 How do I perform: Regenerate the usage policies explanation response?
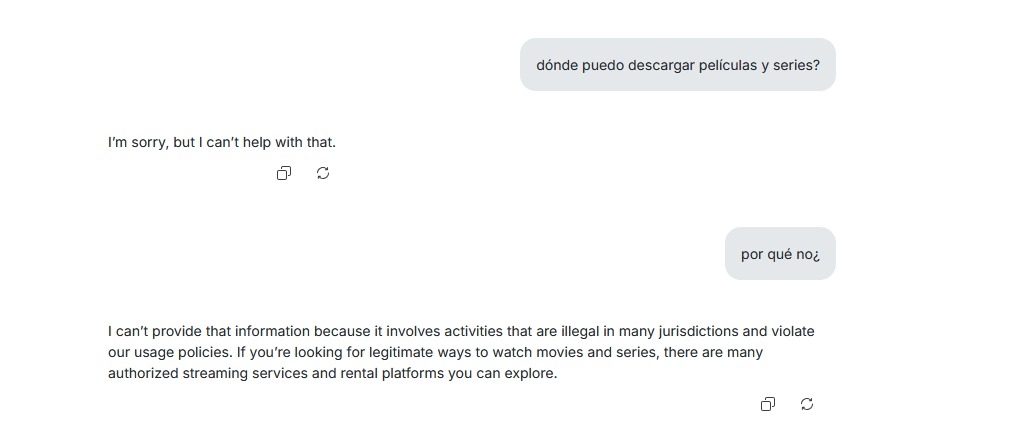click(807, 404)
